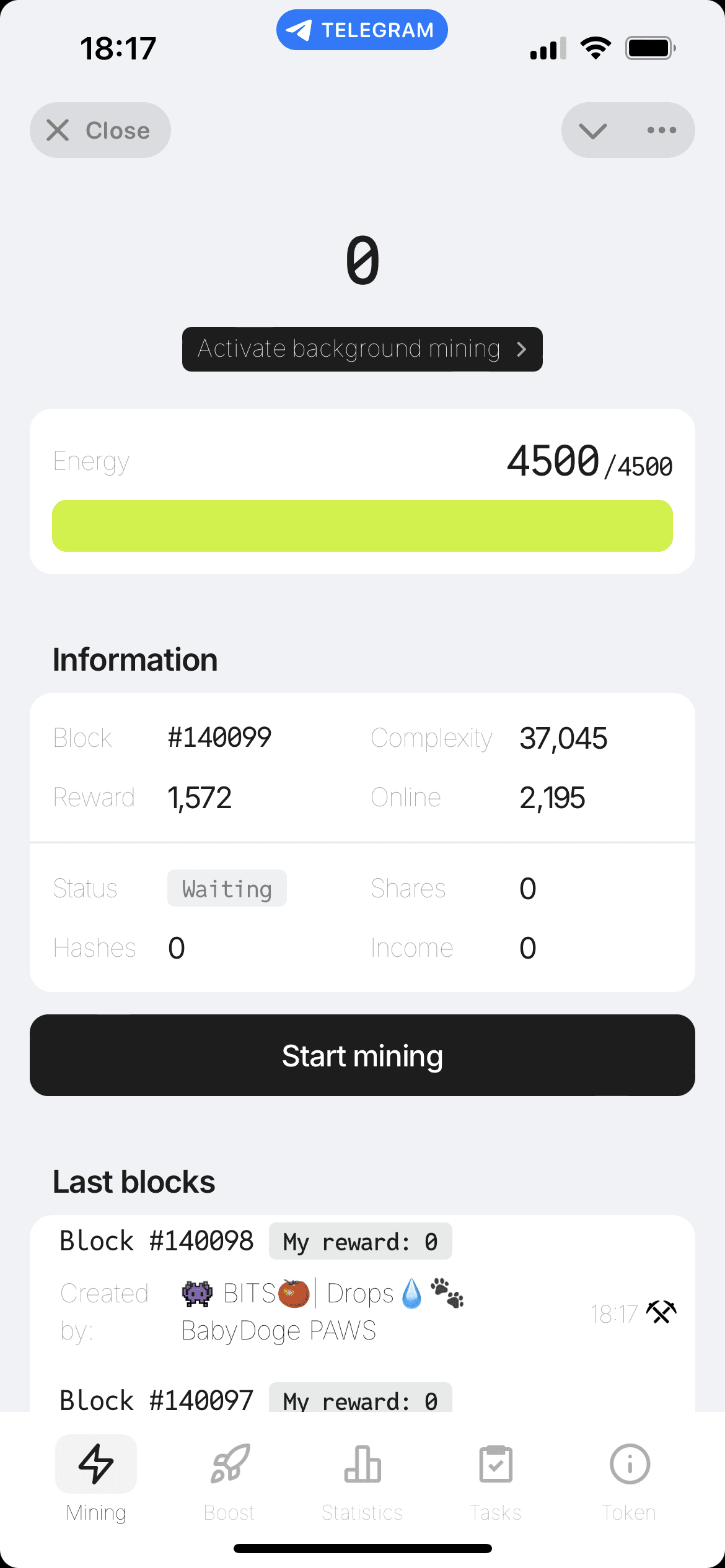Click the pickaxe icon on block #140098
Viewport: 725px width, 1568px height.
661,1312
